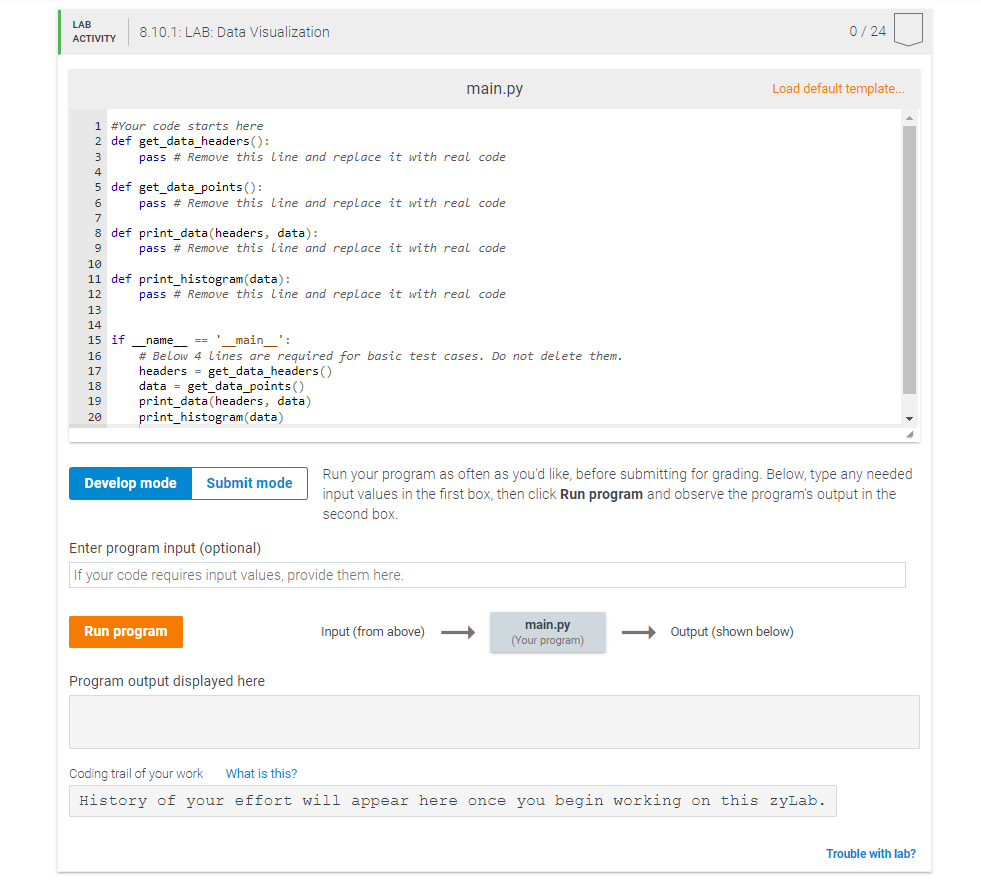981x895 pixels.
Task: Click the '0 / 24' score text
Action: 867,31
